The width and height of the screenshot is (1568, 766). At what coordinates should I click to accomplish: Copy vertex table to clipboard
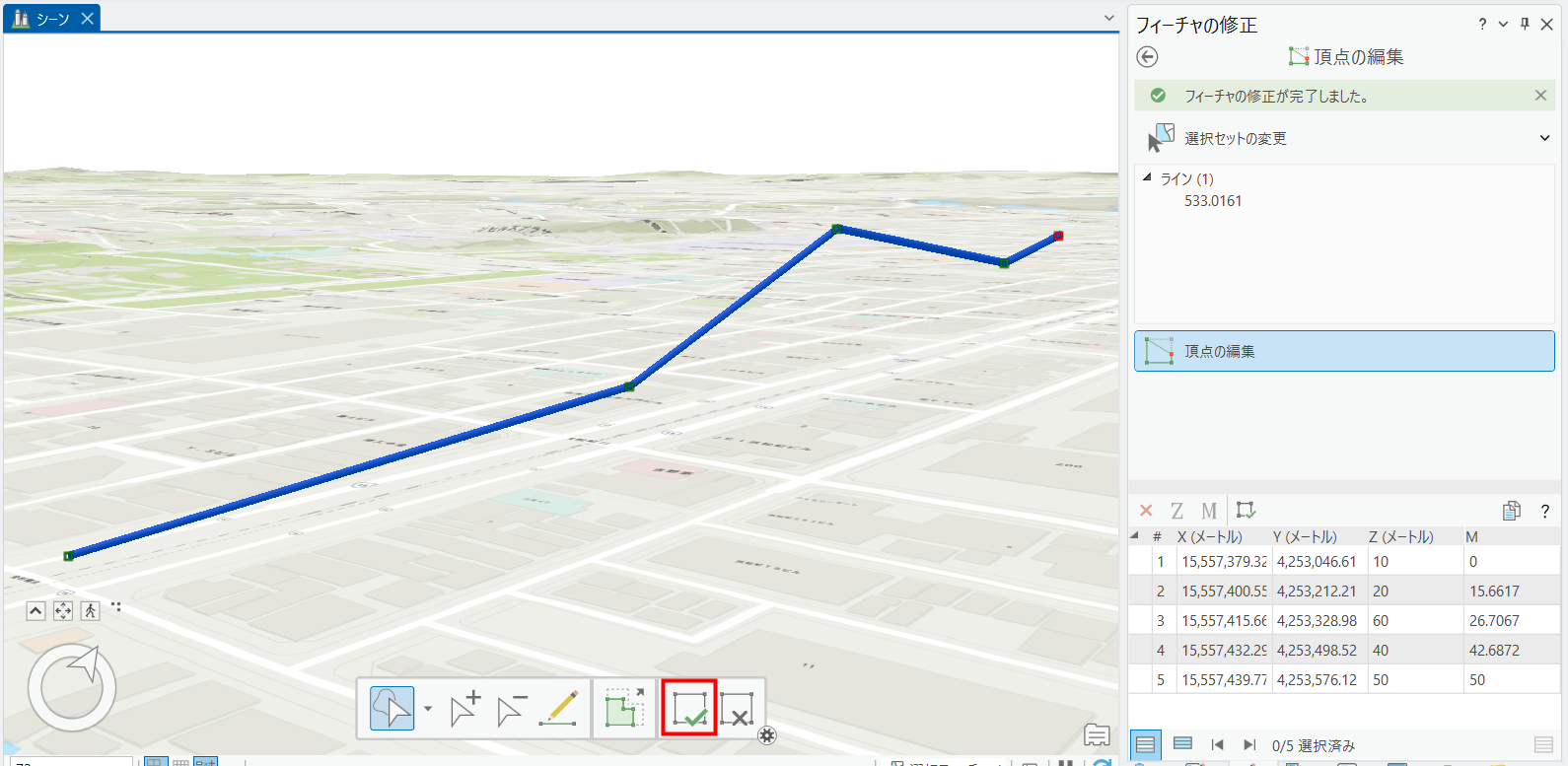click(1511, 511)
